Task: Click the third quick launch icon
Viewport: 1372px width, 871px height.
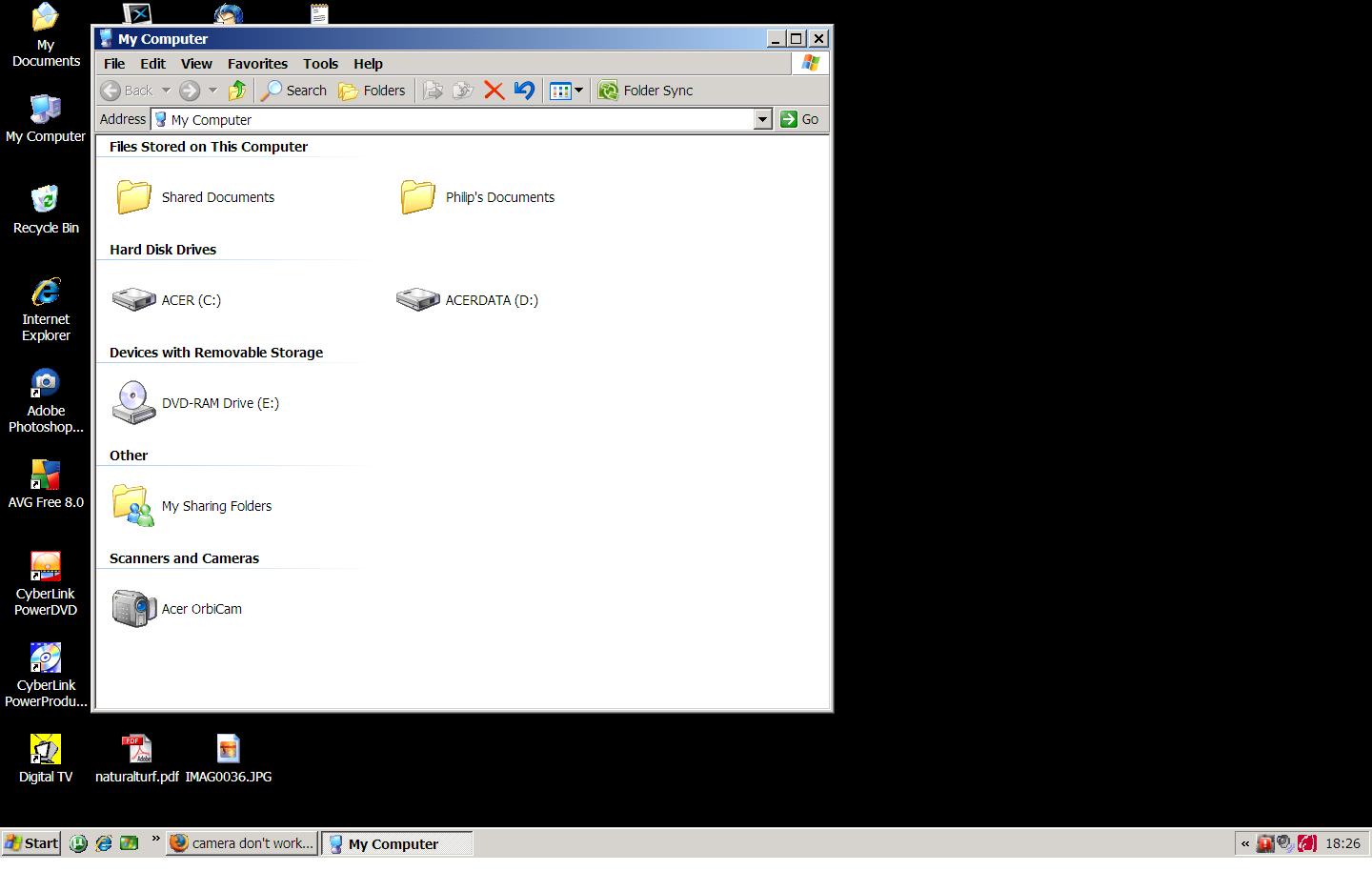Action: pos(129,843)
